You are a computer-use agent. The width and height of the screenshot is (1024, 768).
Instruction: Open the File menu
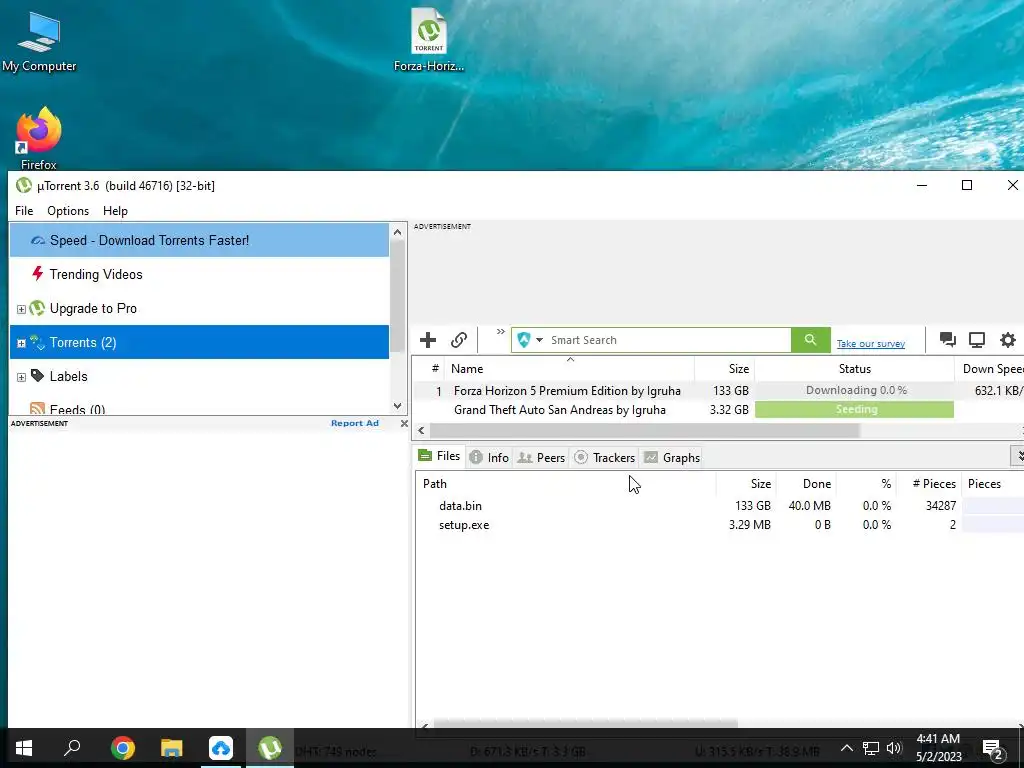[x=24, y=211]
